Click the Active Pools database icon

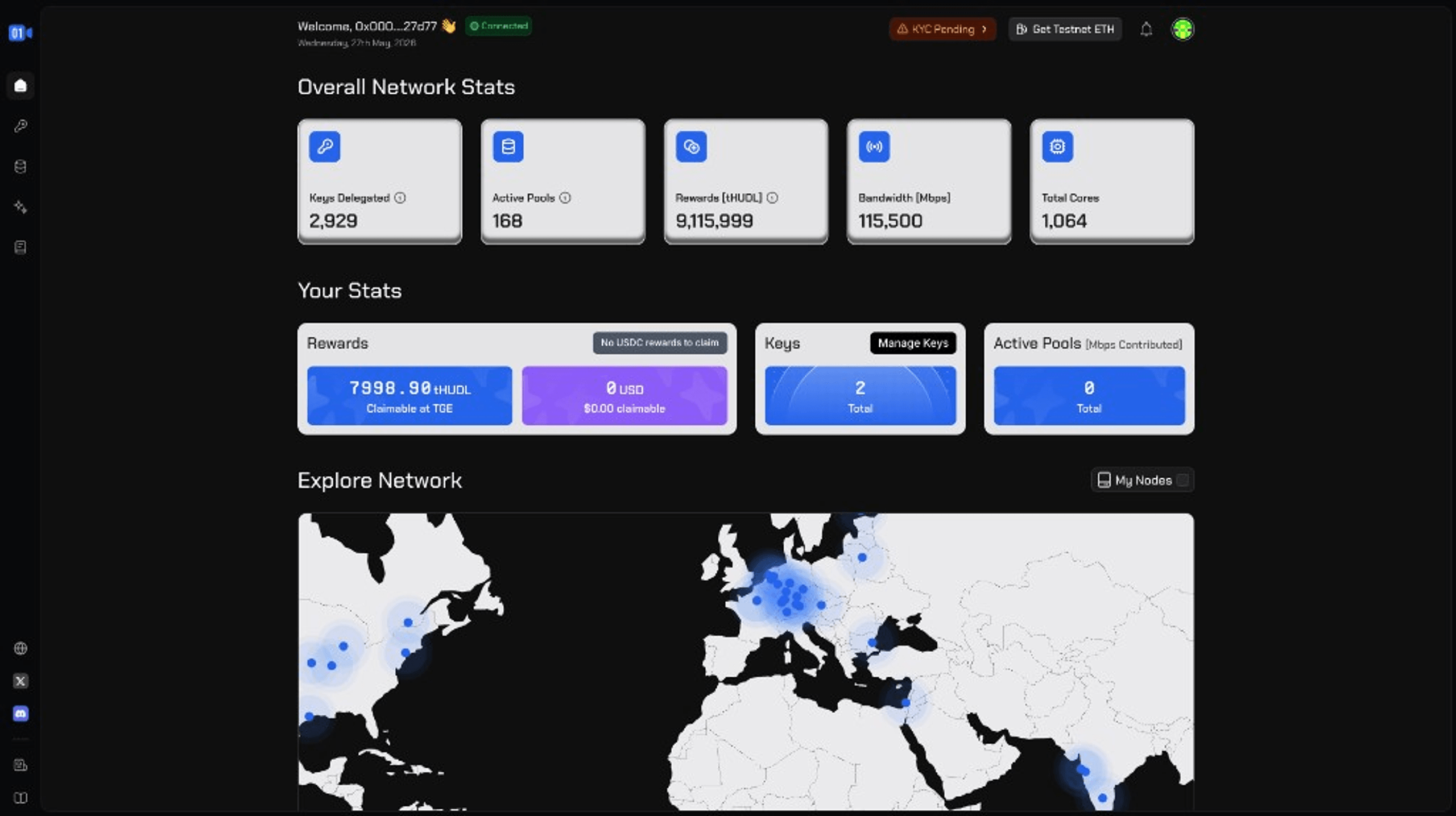(508, 147)
